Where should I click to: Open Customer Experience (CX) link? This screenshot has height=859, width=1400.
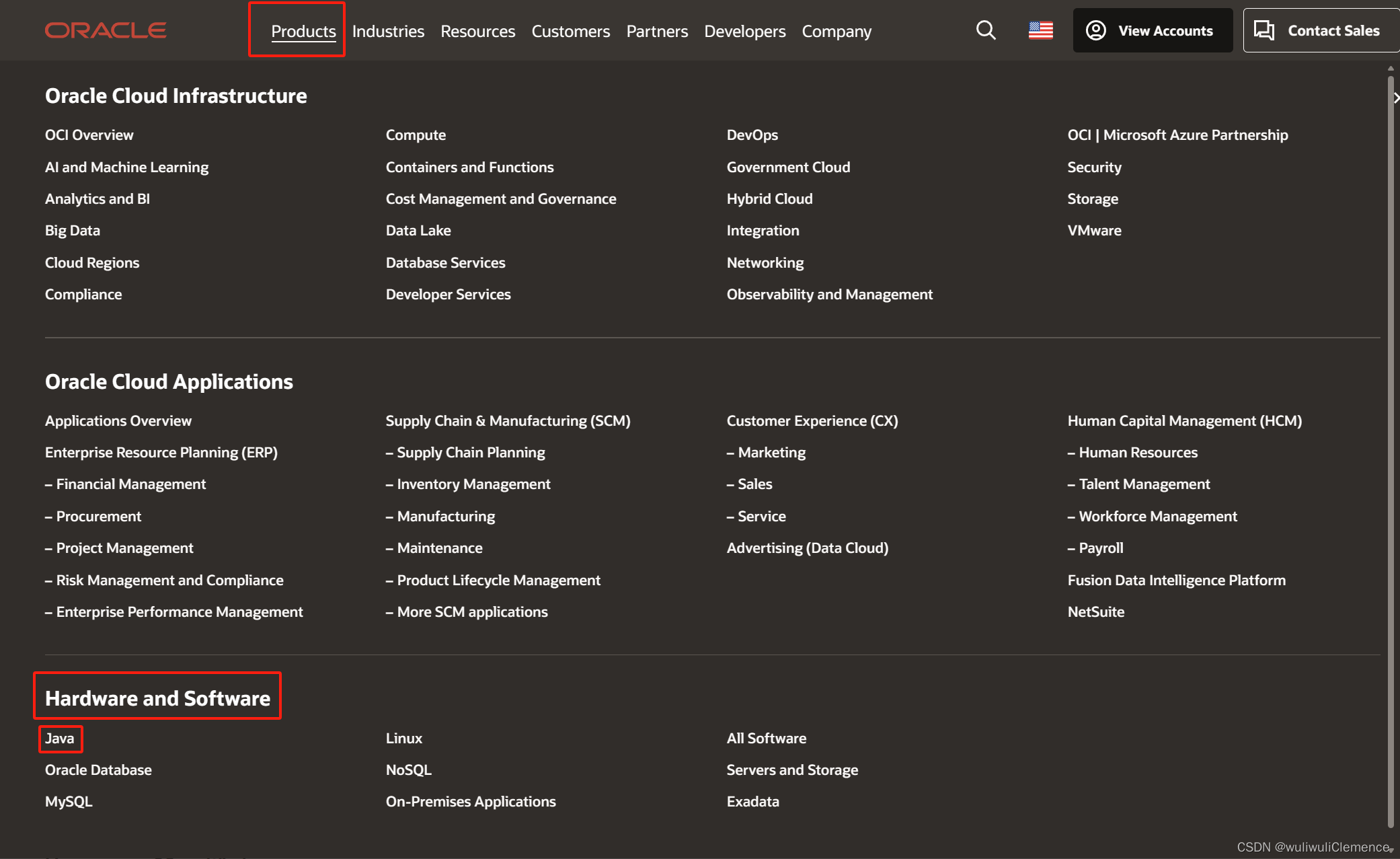pos(812,420)
